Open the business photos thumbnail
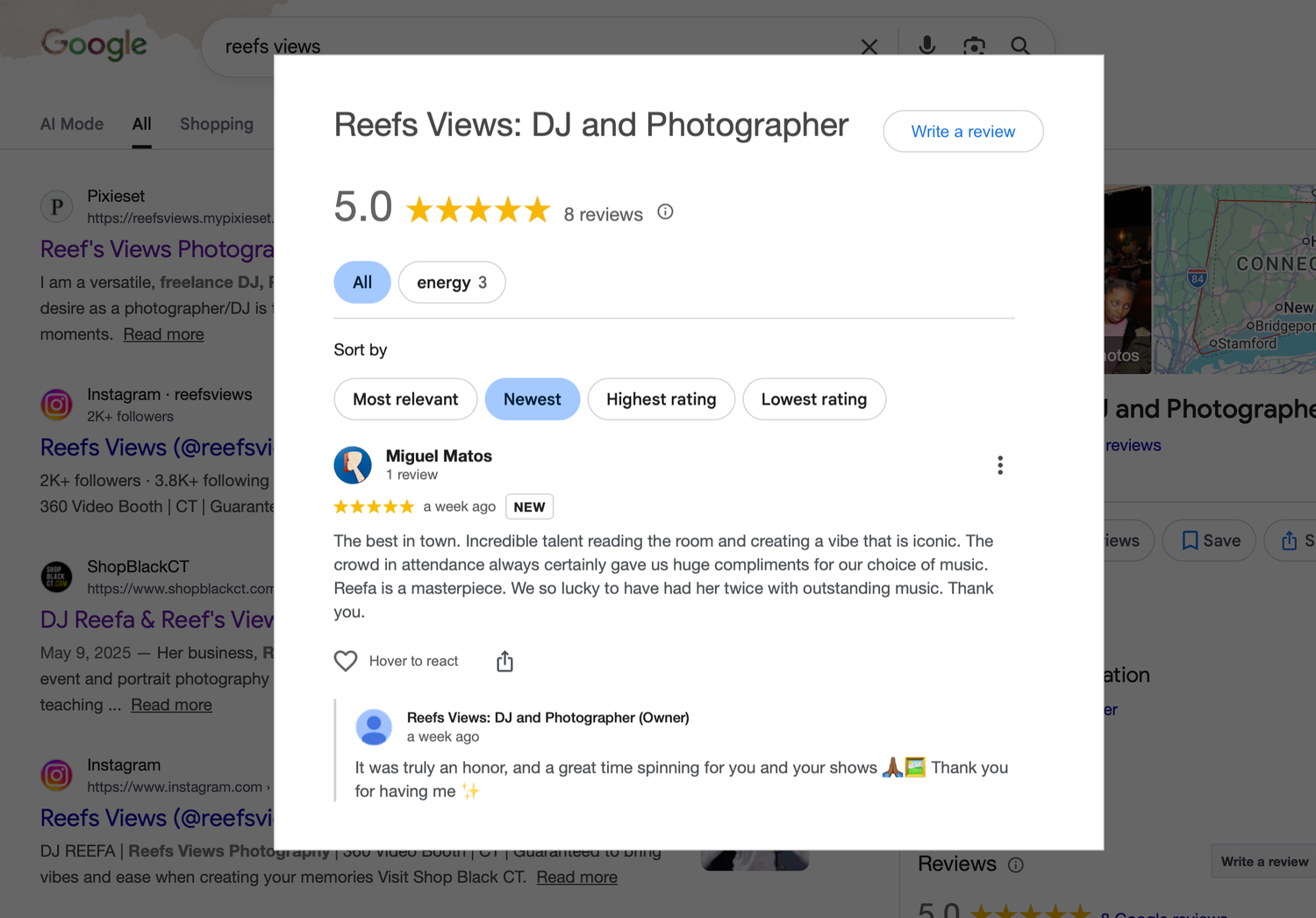This screenshot has height=918, width=1316. 1127,279
